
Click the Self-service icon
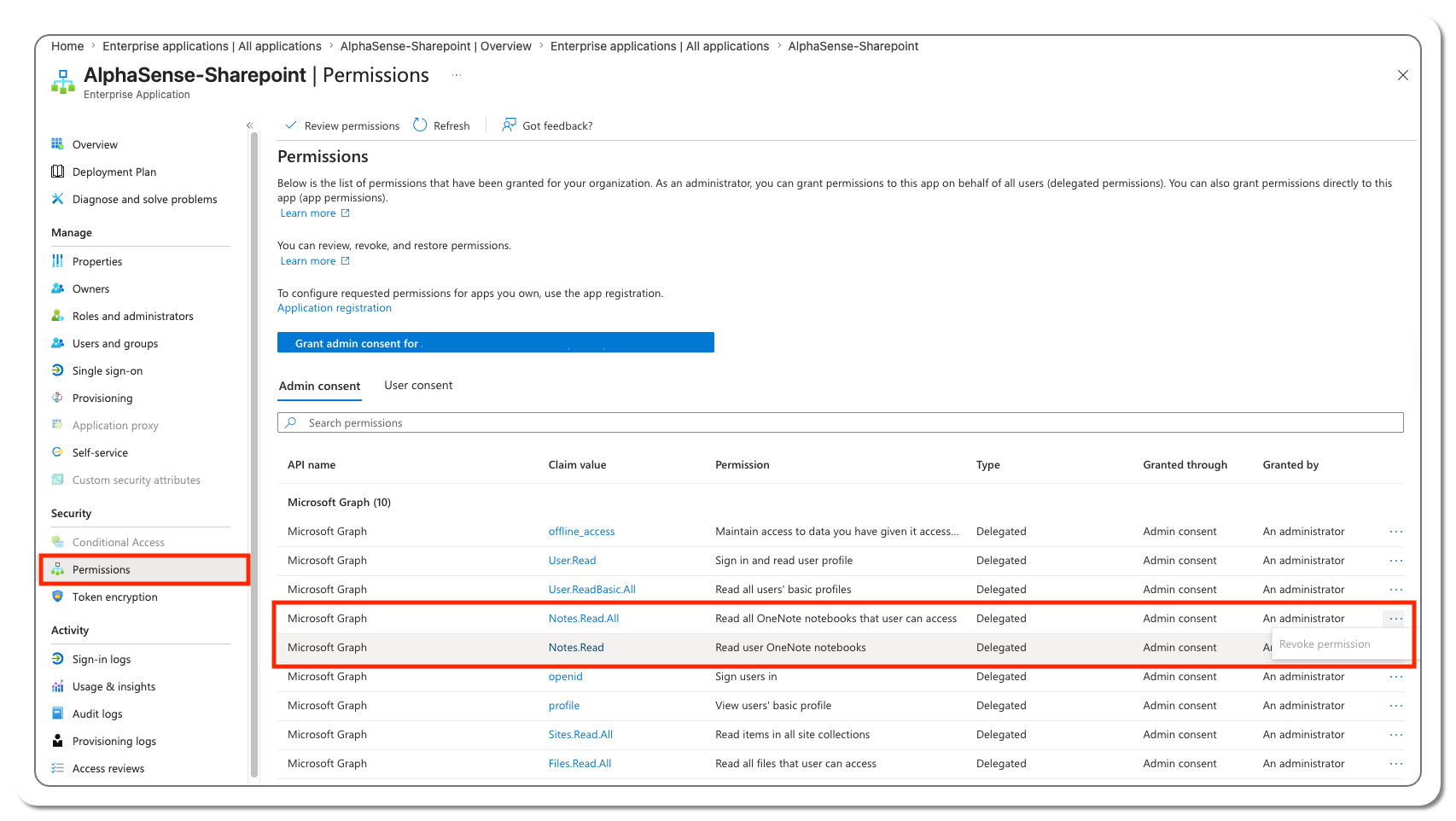[x=57, y=452]
